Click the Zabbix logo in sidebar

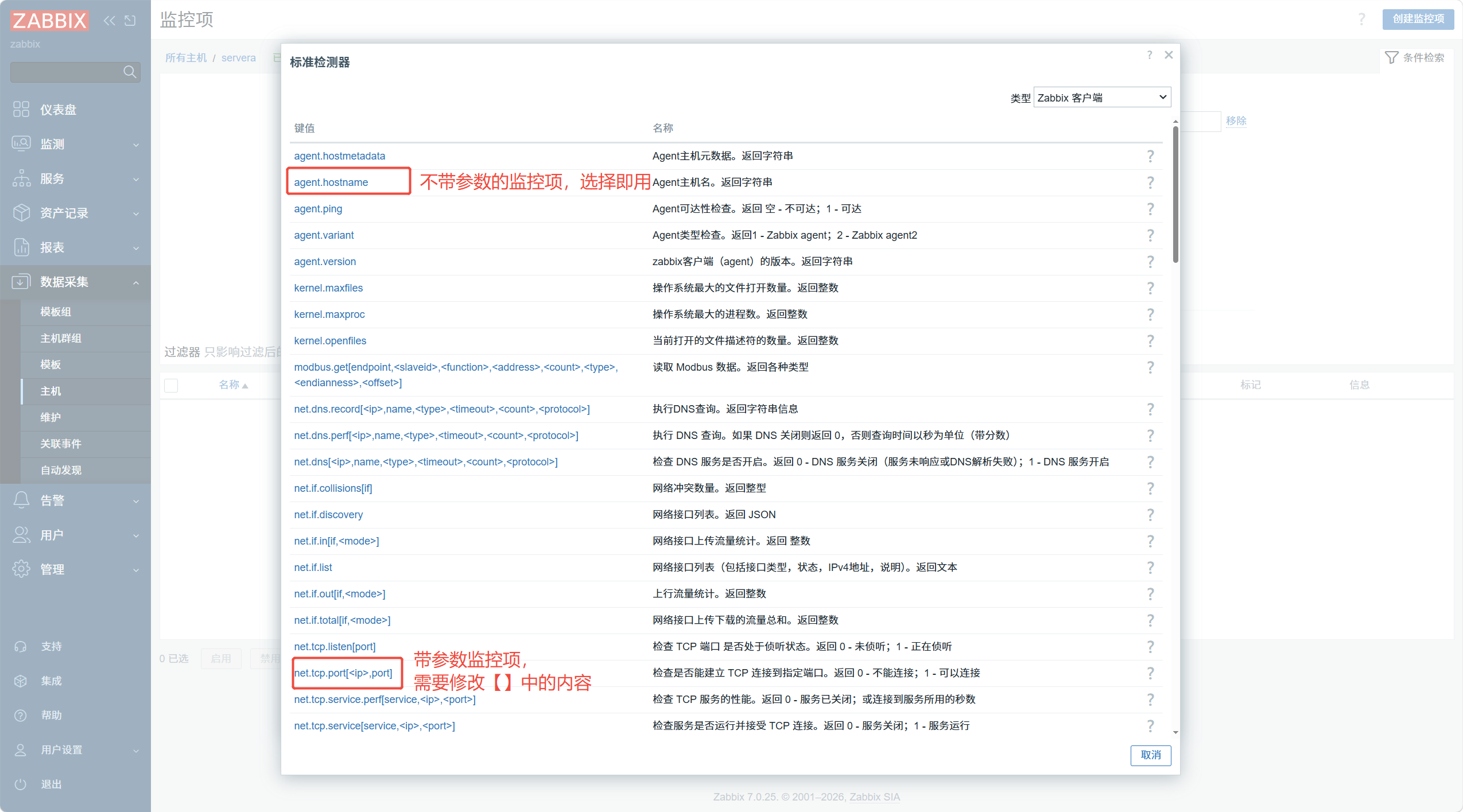click(x=49, y=21)
